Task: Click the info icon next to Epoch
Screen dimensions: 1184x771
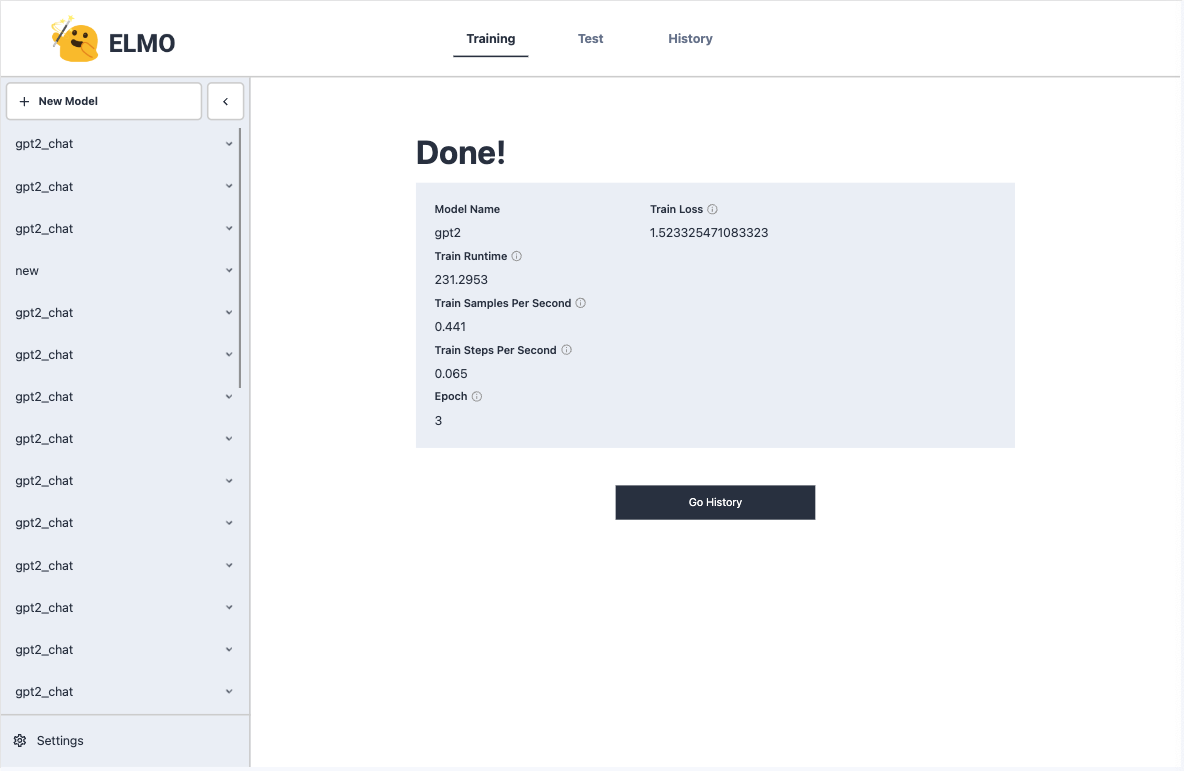Action: (x=475, y=396)
